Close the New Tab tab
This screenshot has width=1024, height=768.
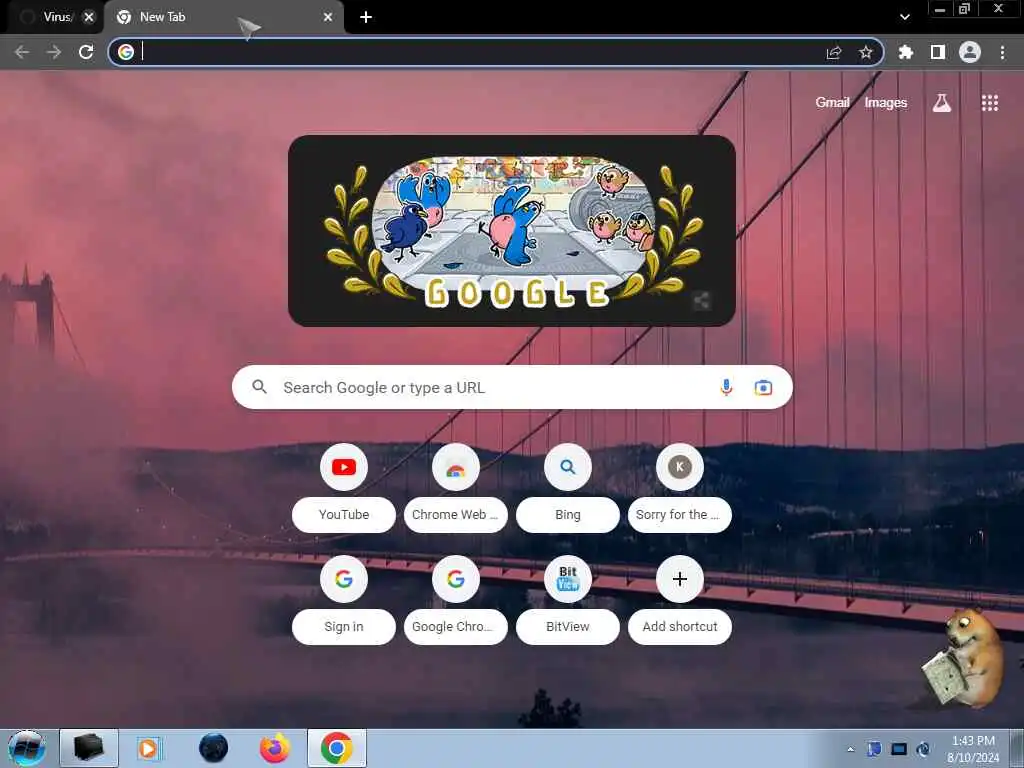(x=328, y=17)
